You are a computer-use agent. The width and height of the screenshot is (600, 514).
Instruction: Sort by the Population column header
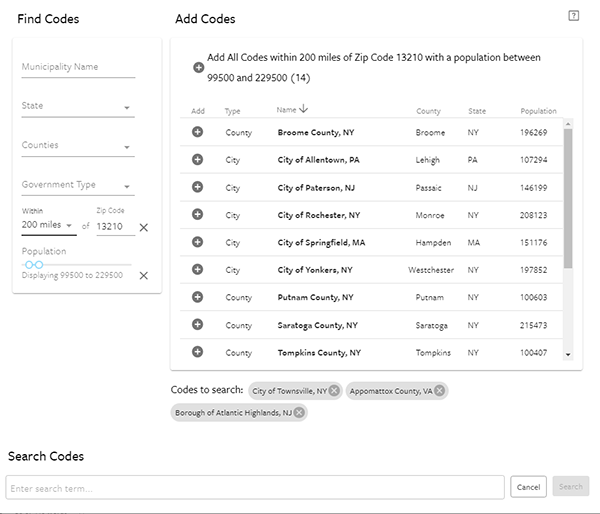(538, 111)
